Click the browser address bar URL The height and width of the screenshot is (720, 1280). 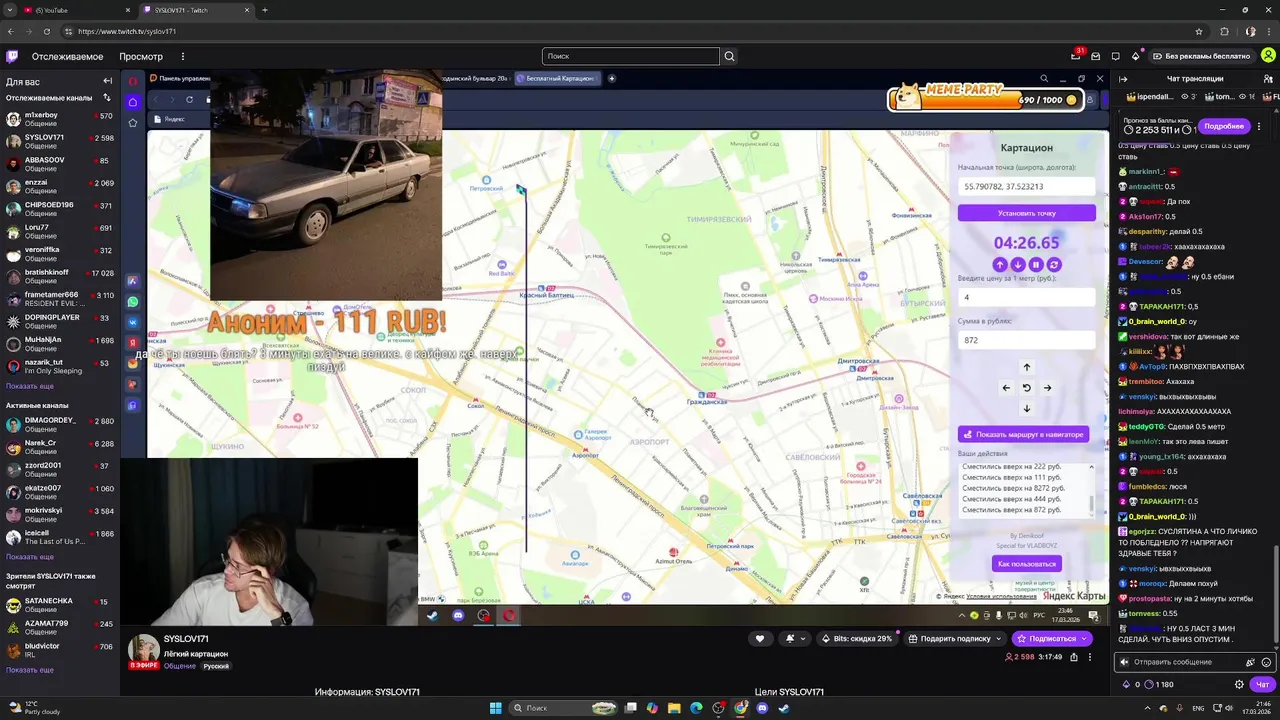(127, 31)
